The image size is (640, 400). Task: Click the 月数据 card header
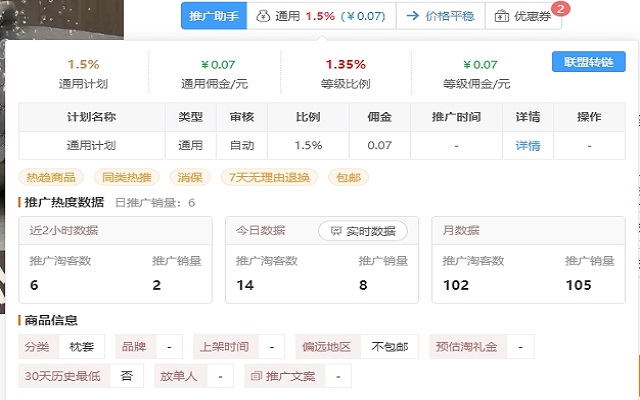(x=528, y=231)
